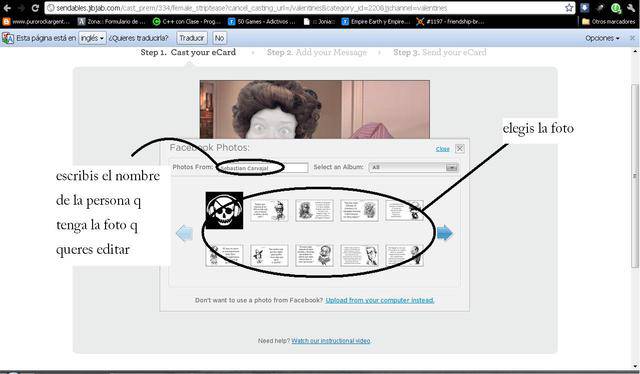The height and width of the screenshot is (374, 640).
Task: Select Step 3 Send your eCard
Action: (440, 52)
